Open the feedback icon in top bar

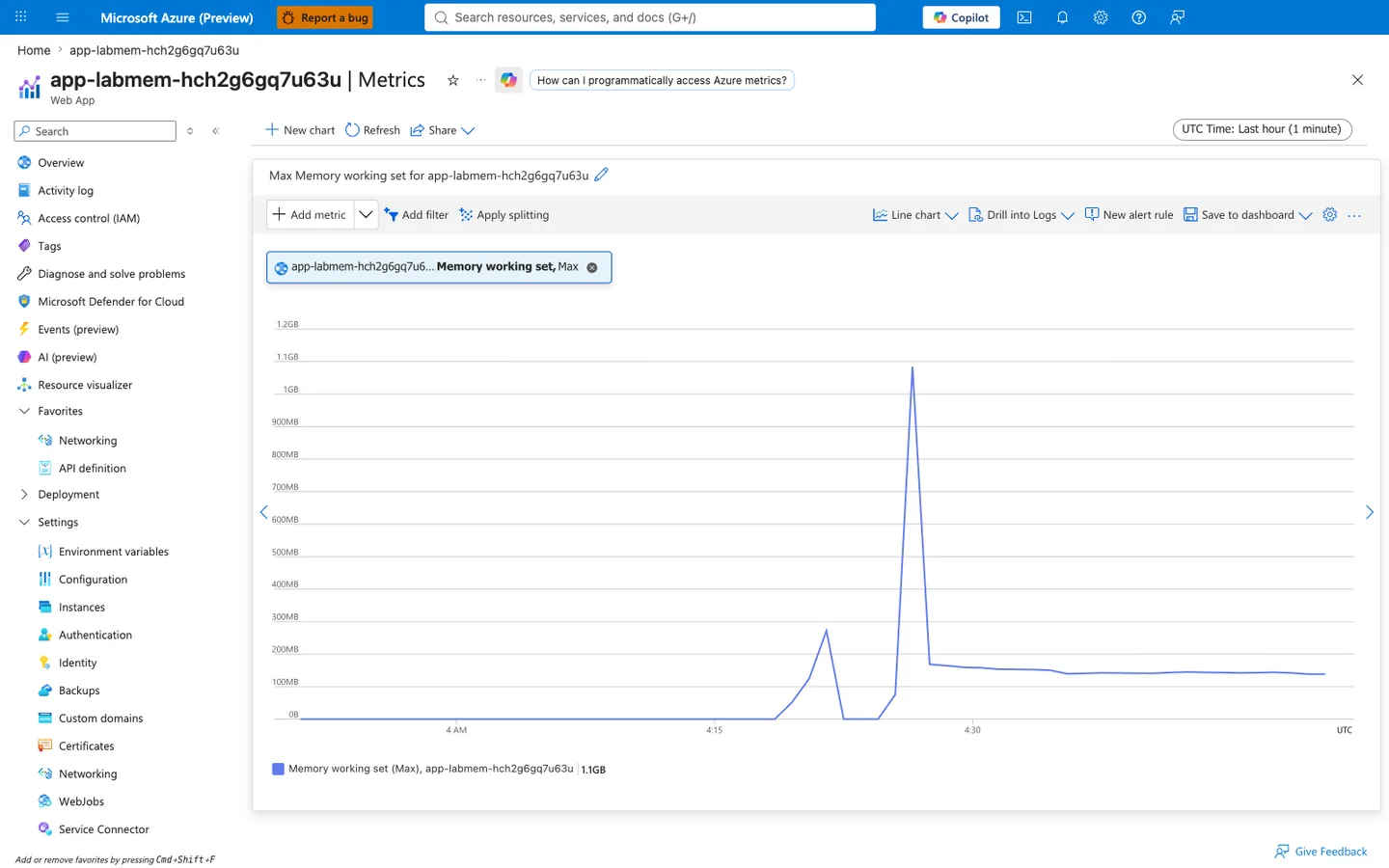click(1177, 17)
